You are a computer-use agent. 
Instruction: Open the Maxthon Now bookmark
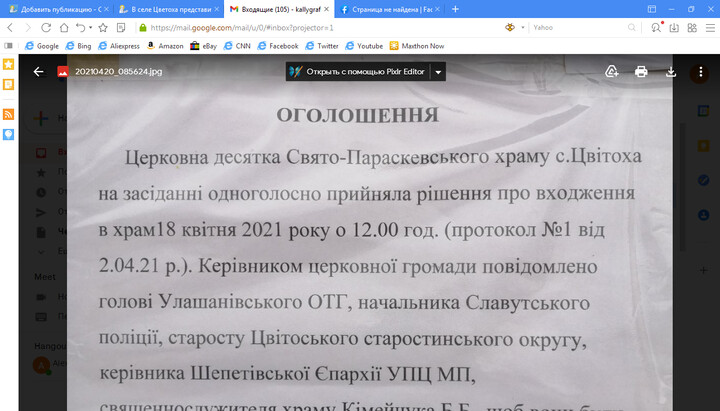tap(416, 45)
